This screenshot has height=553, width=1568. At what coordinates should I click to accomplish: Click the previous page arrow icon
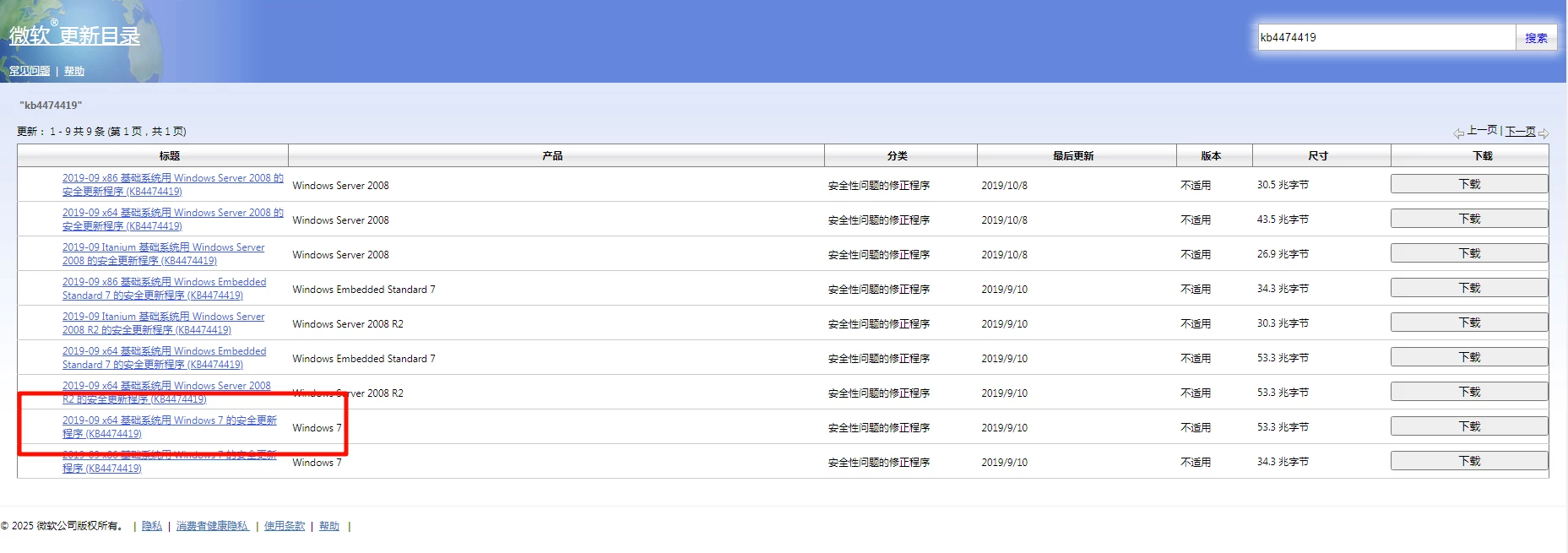click(x=1458, y=133)
